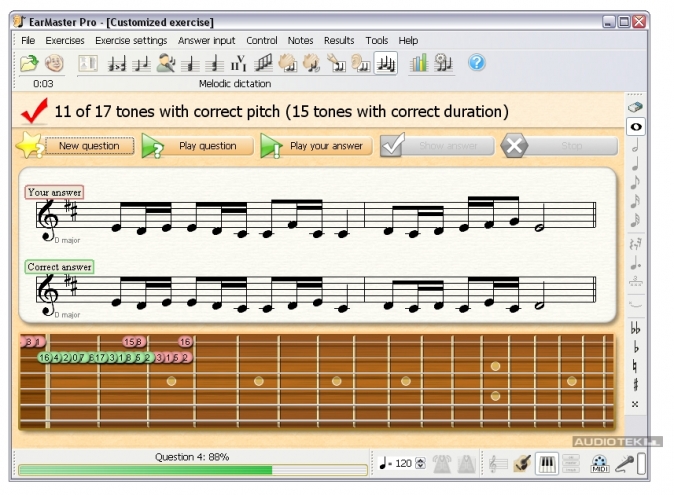Open the Help menu
The image size is (674, 495).
click(408, 40)
